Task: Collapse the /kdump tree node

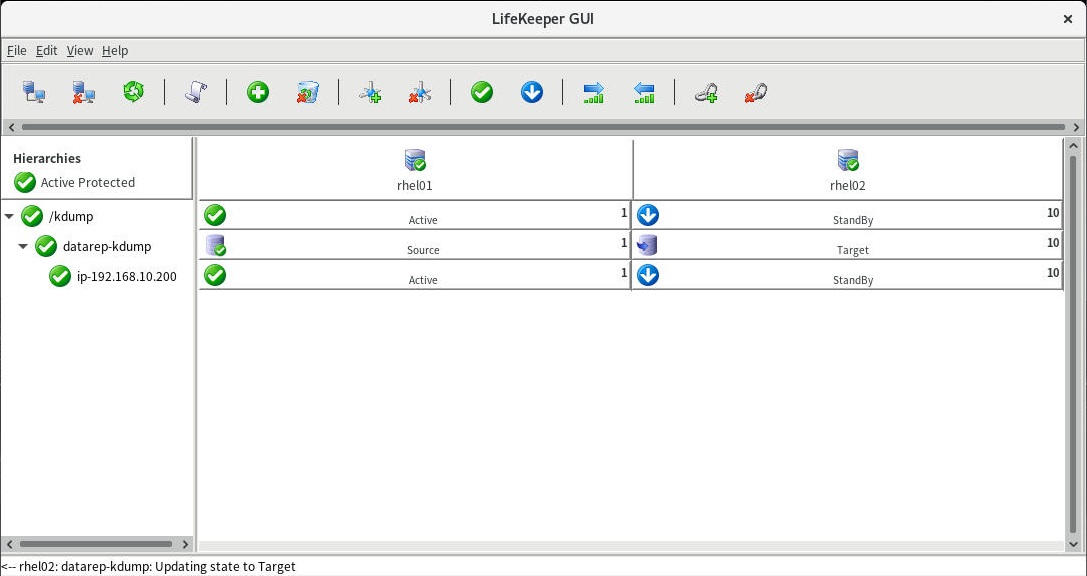Action: tap(10, 216)
